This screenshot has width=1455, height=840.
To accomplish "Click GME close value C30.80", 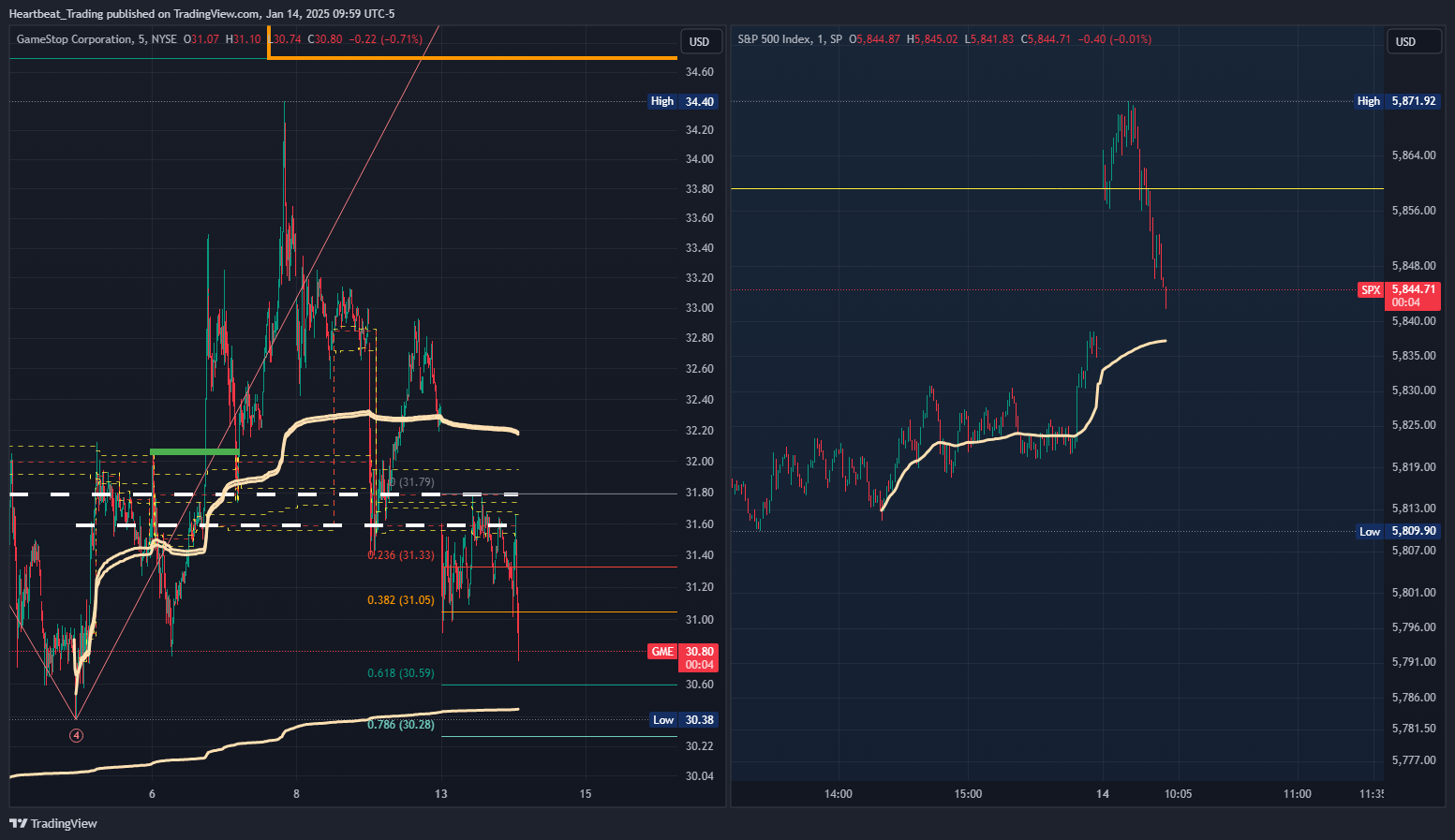I will (x=325, y=39).
